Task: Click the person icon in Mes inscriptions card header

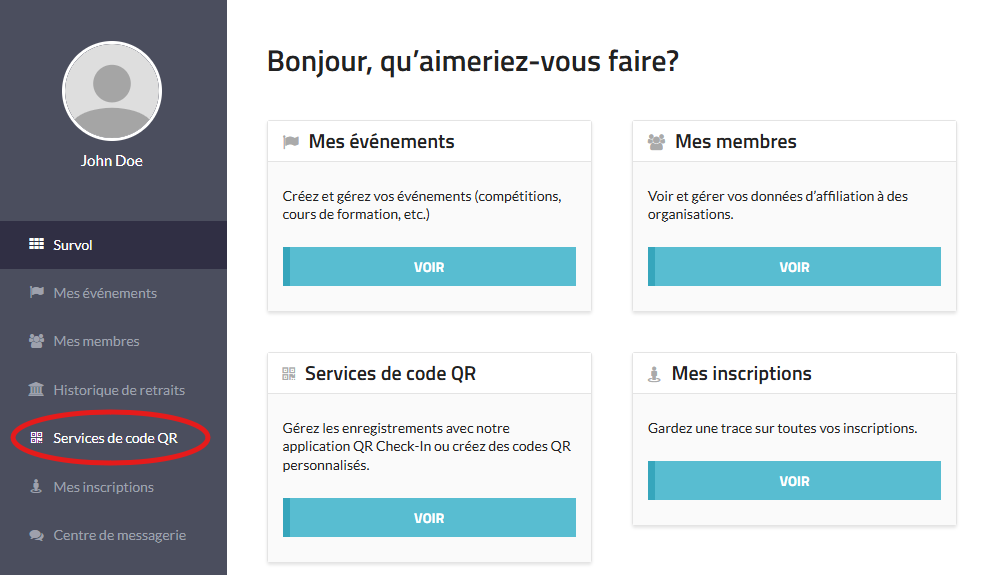Action: point(654,375)
